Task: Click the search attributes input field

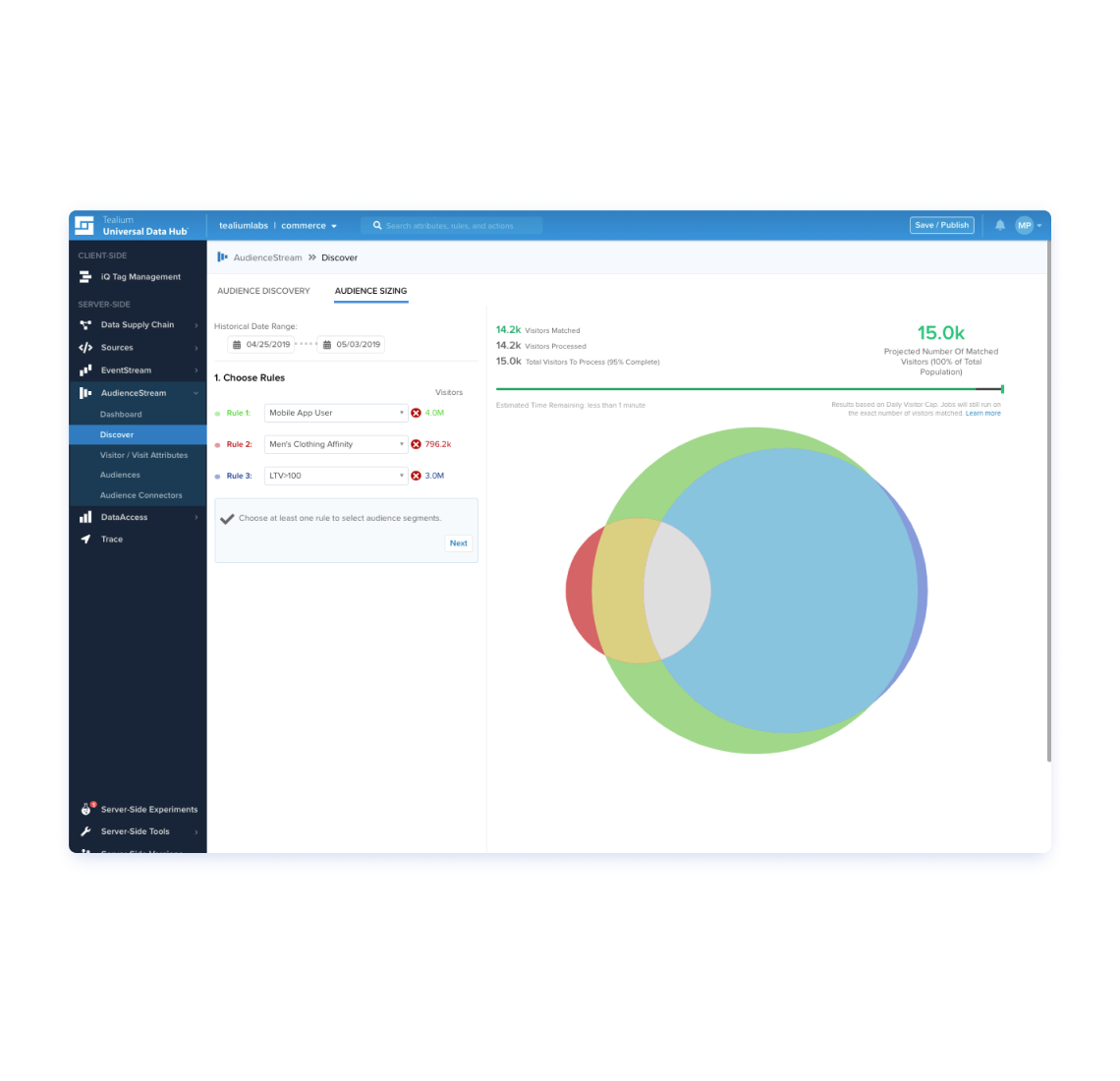Action: point(451,225)
